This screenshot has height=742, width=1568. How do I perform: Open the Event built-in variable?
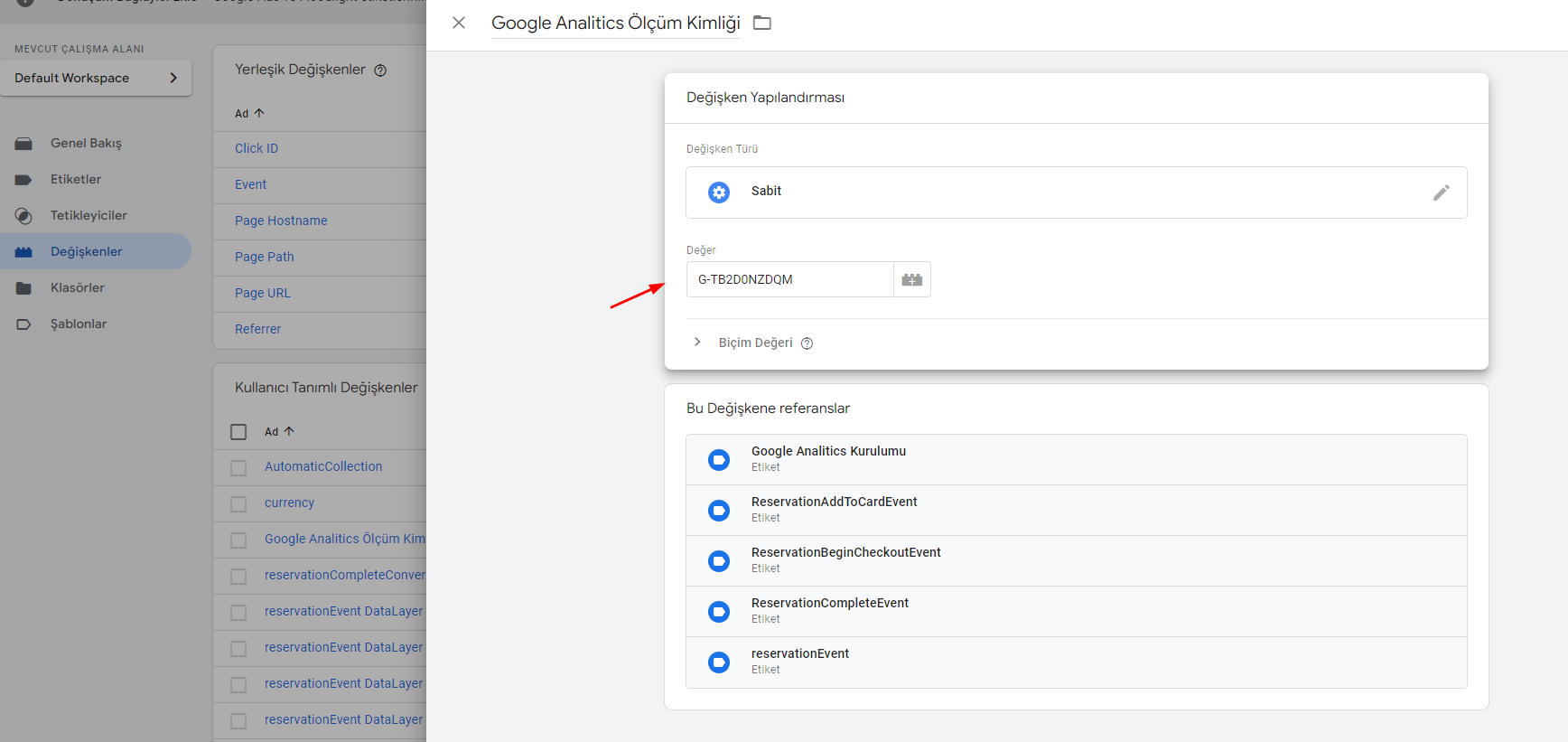pyautogui.click(x=251, y=184)
